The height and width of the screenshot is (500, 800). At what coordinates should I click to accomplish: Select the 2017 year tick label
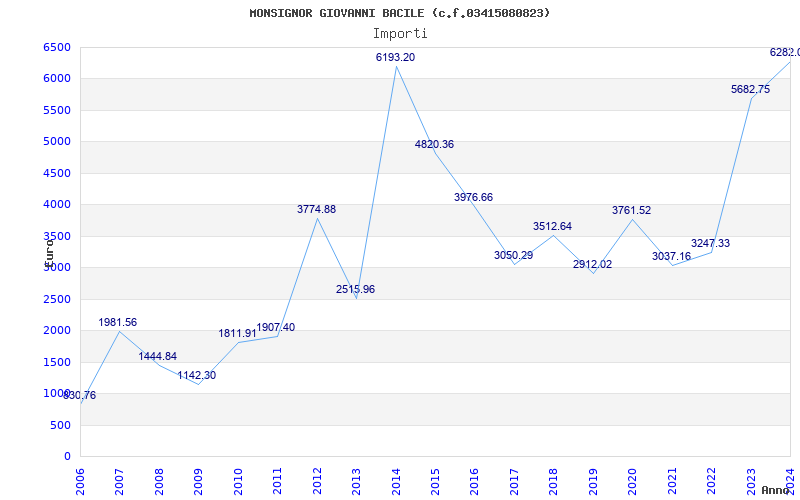[514, 482]
